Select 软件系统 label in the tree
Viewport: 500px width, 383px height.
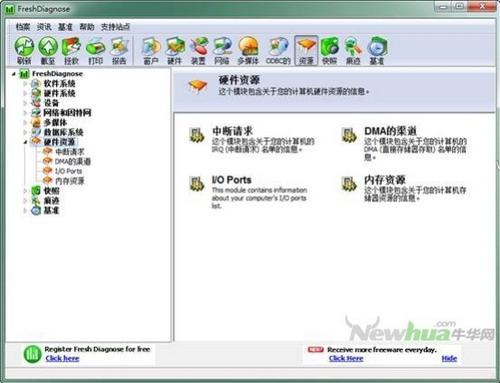[x=59, y=84]
